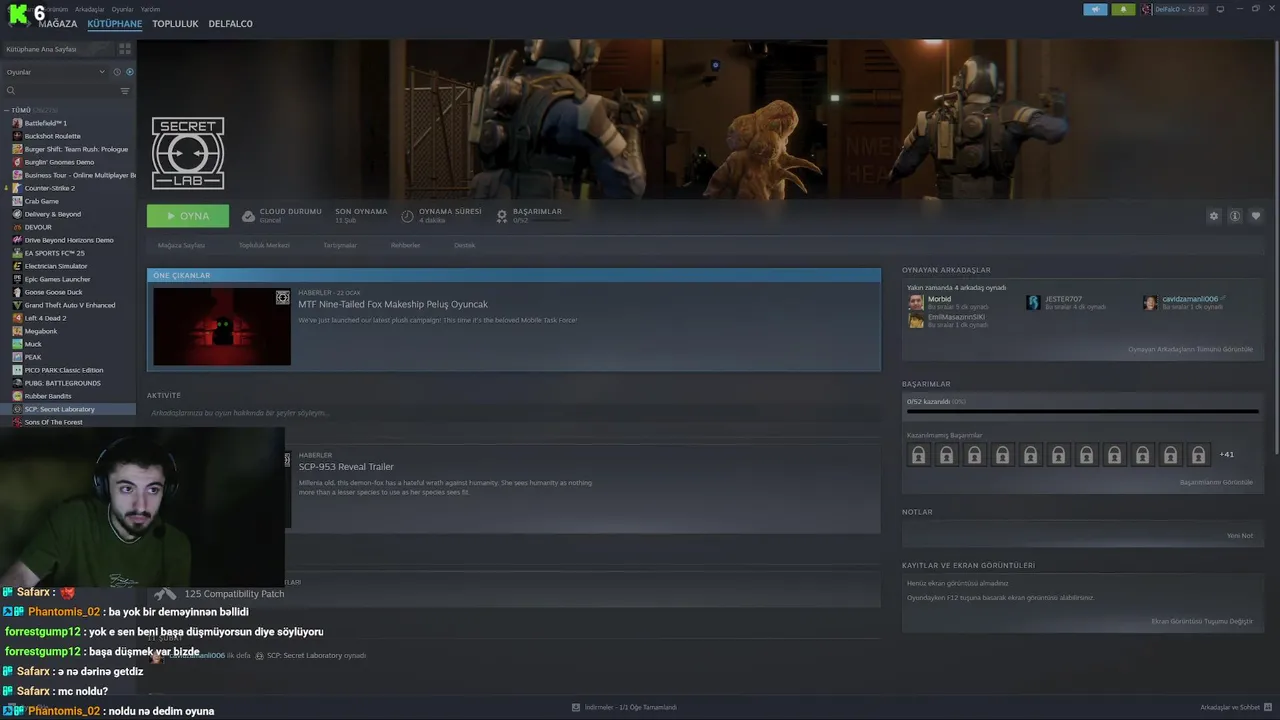Image resolution: width=1280 pixels, height=720 pixels.
Task: Click the activity status input field
Action: 513,413
